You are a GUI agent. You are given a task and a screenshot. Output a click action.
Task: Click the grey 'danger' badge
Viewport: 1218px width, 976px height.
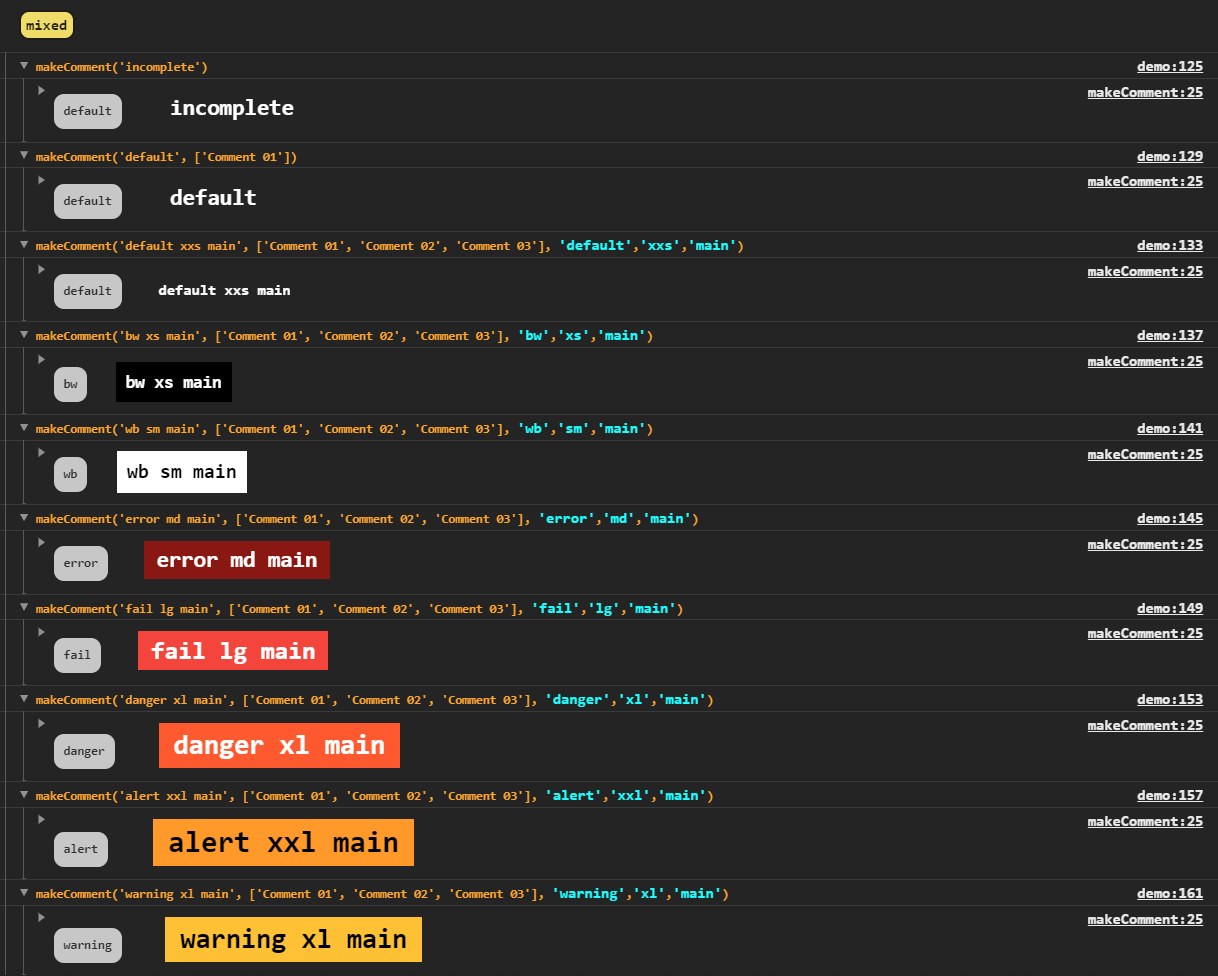coord(84,751)
